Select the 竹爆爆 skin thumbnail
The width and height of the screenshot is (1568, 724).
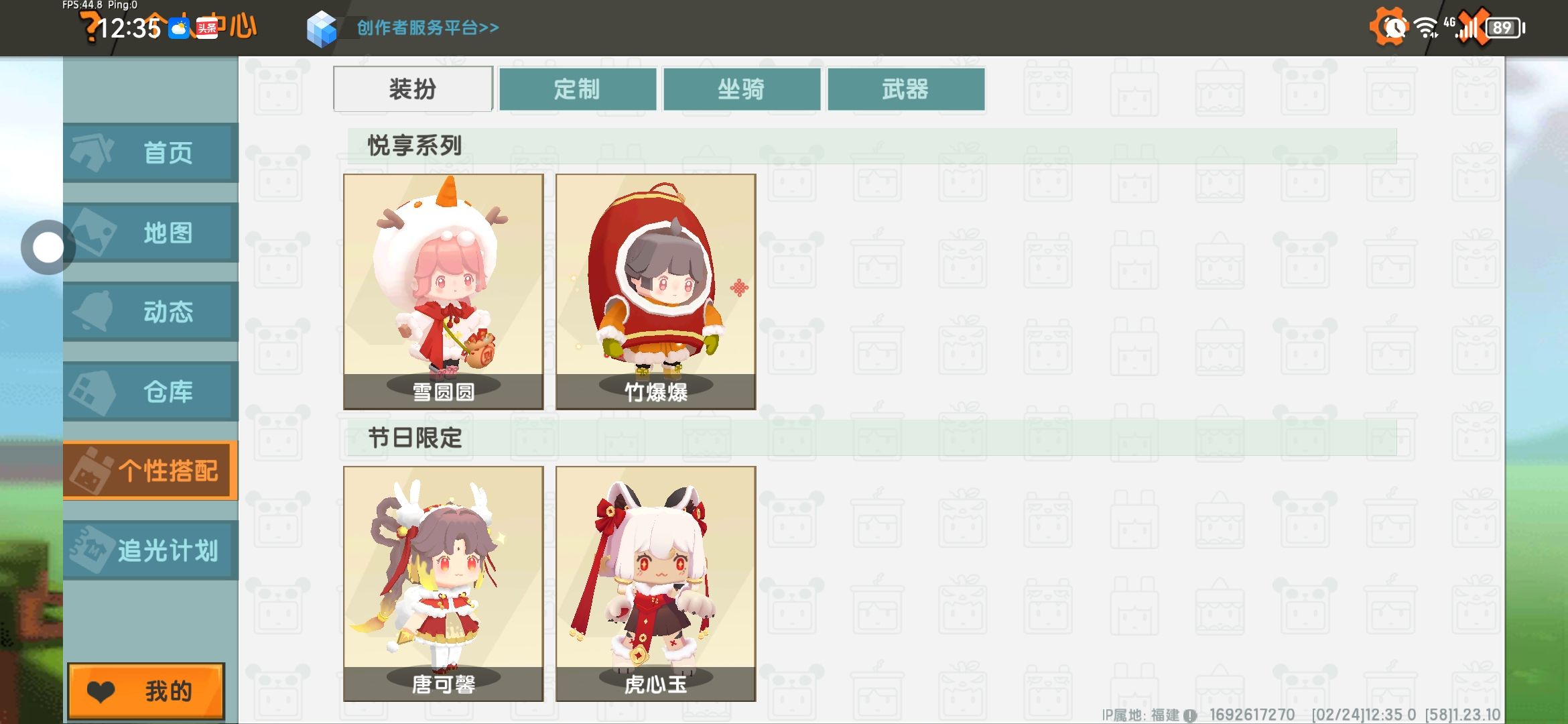(x=656, y=292)
